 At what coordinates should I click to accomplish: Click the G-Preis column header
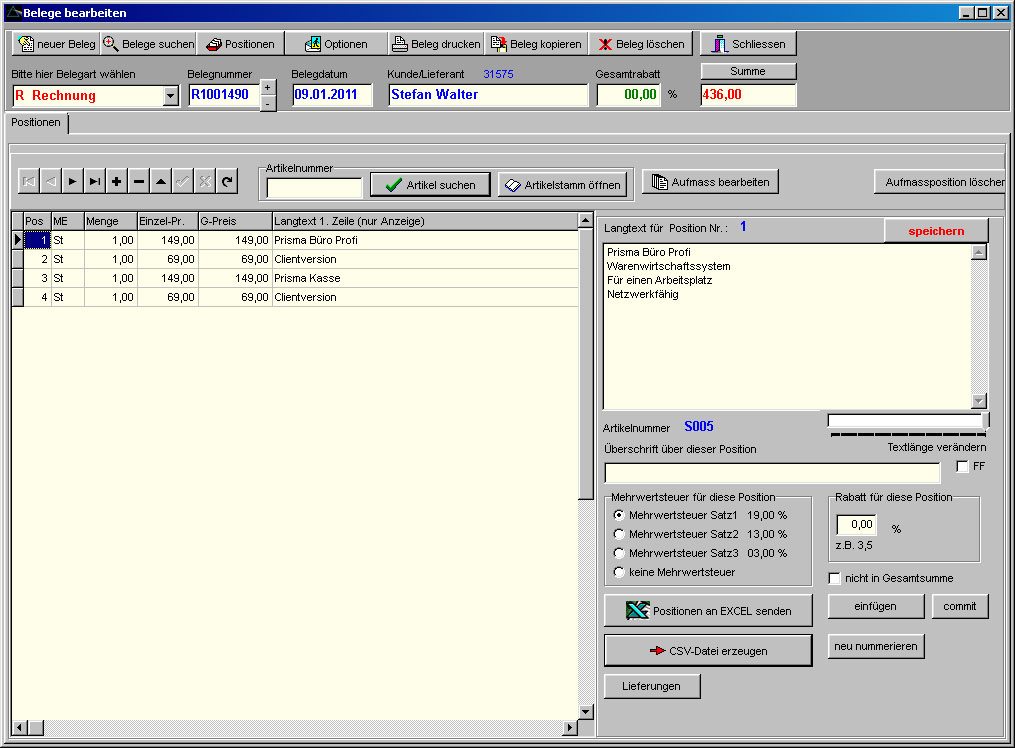[236, 221]
